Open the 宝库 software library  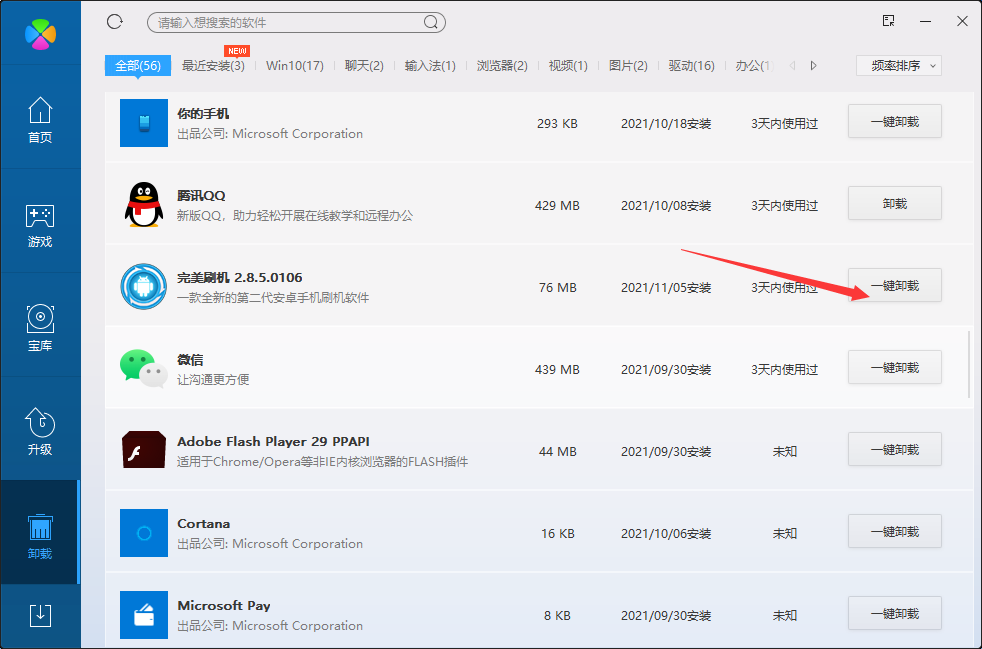[40, 328]
